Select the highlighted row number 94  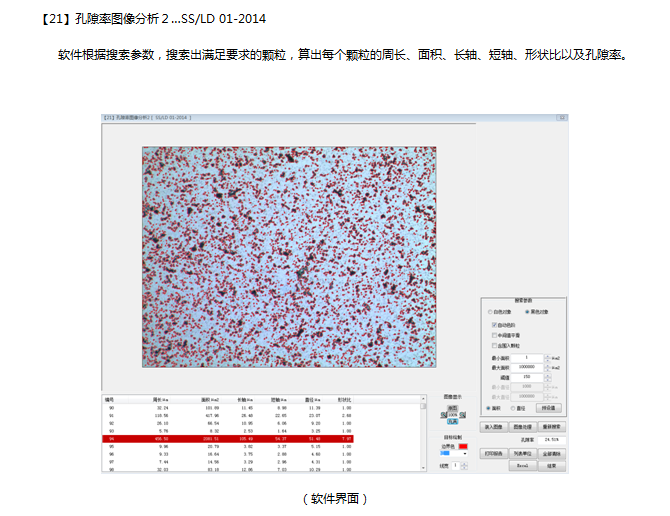[x=112, y=437]
